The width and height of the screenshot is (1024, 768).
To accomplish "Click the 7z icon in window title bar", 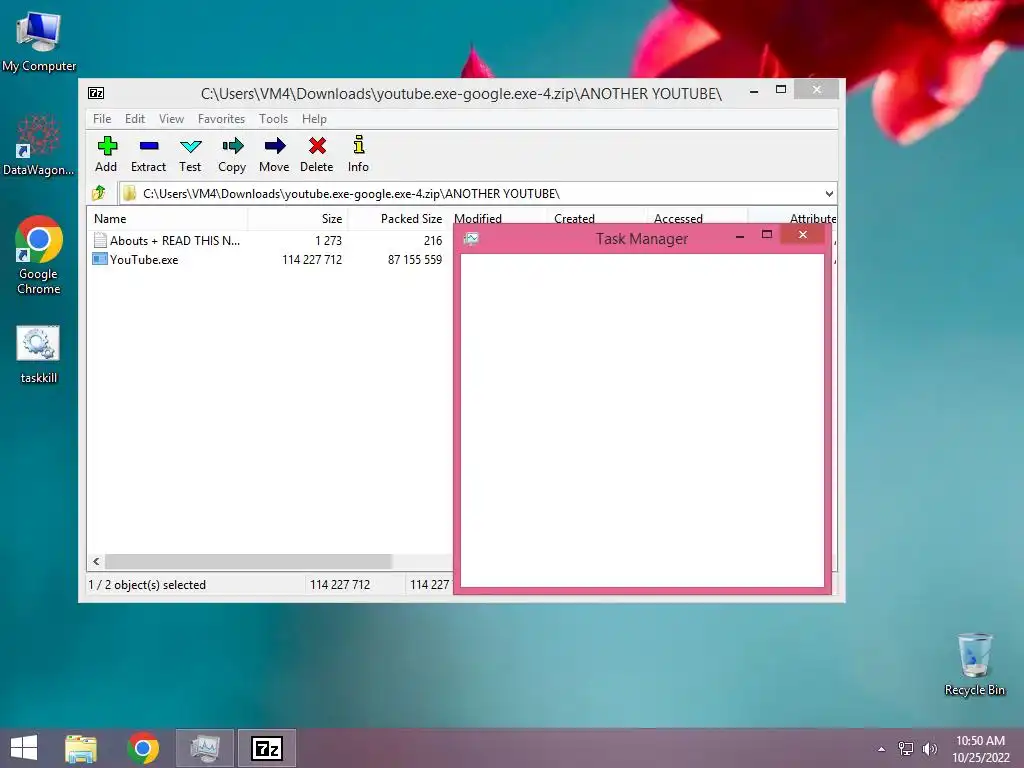I will pos(96,93).
